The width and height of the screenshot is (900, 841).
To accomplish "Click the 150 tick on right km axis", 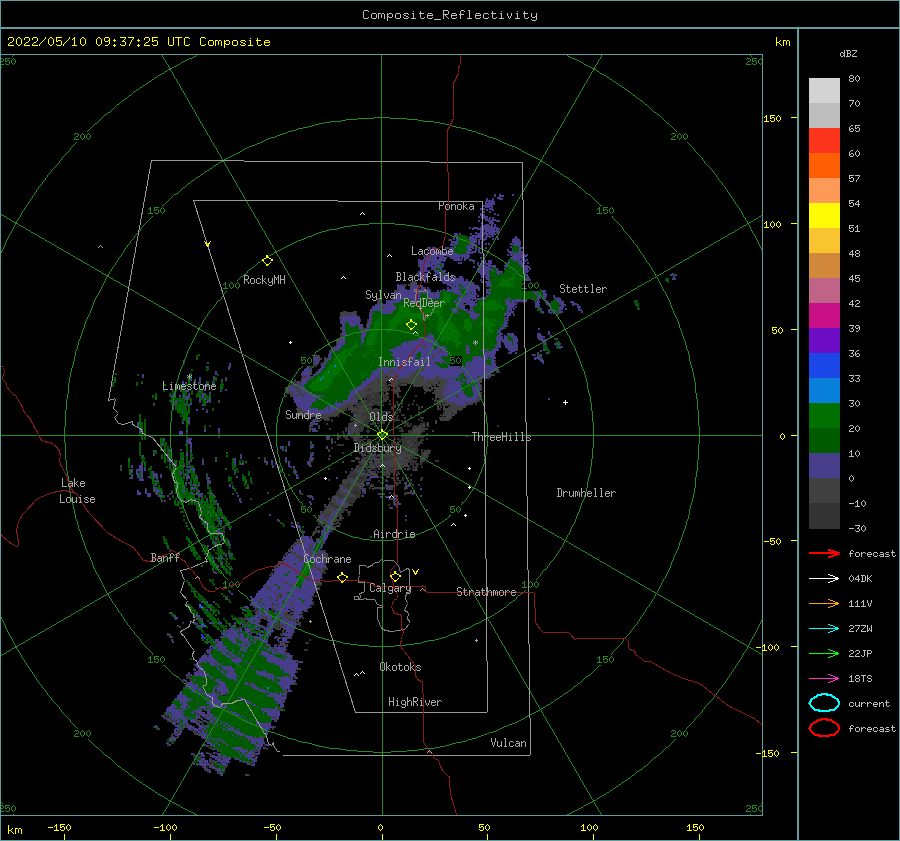I will click(x=772, y=118).
